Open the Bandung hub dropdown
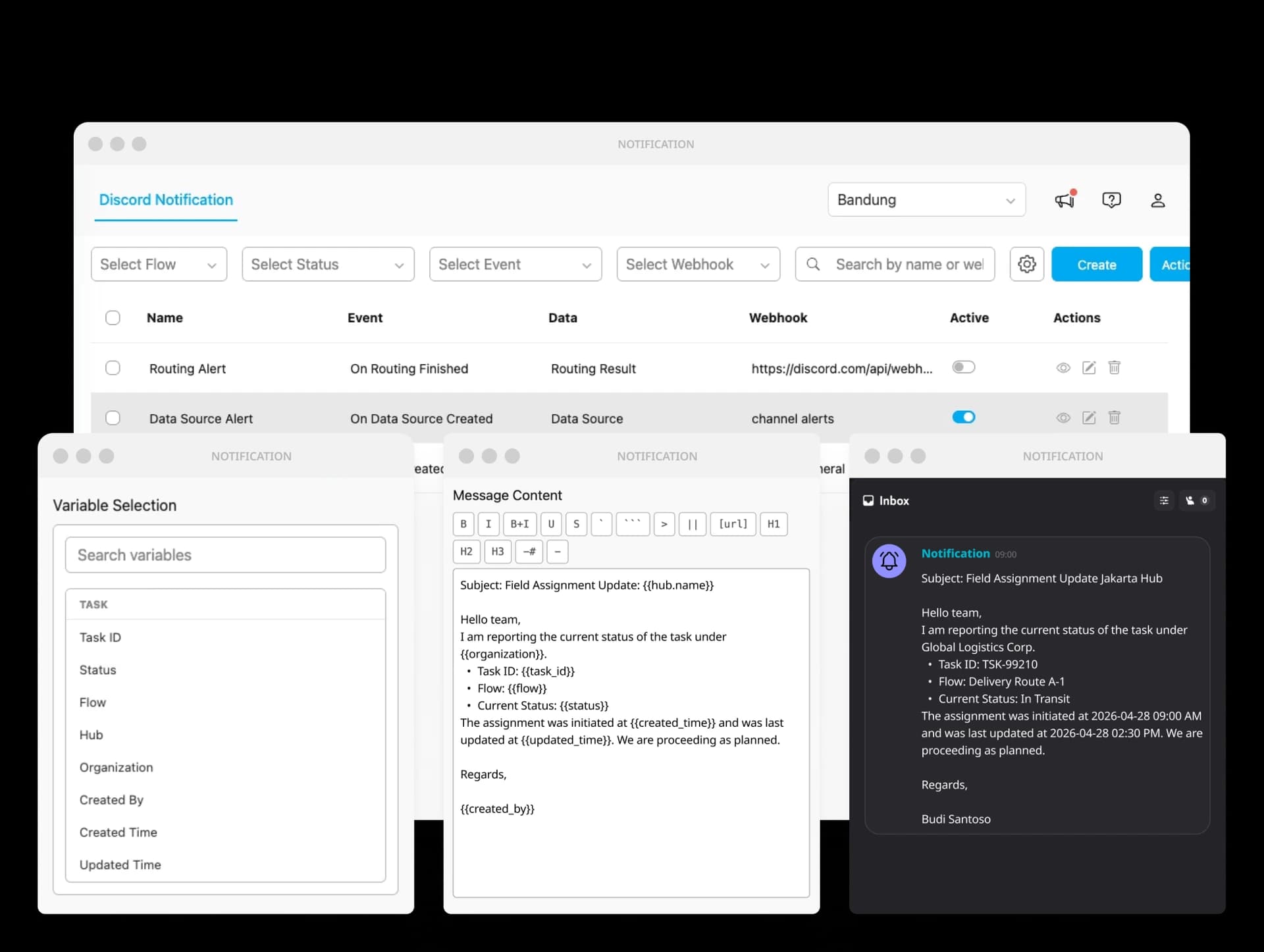The image size is (1264, 952). click(x=926, y=199)
